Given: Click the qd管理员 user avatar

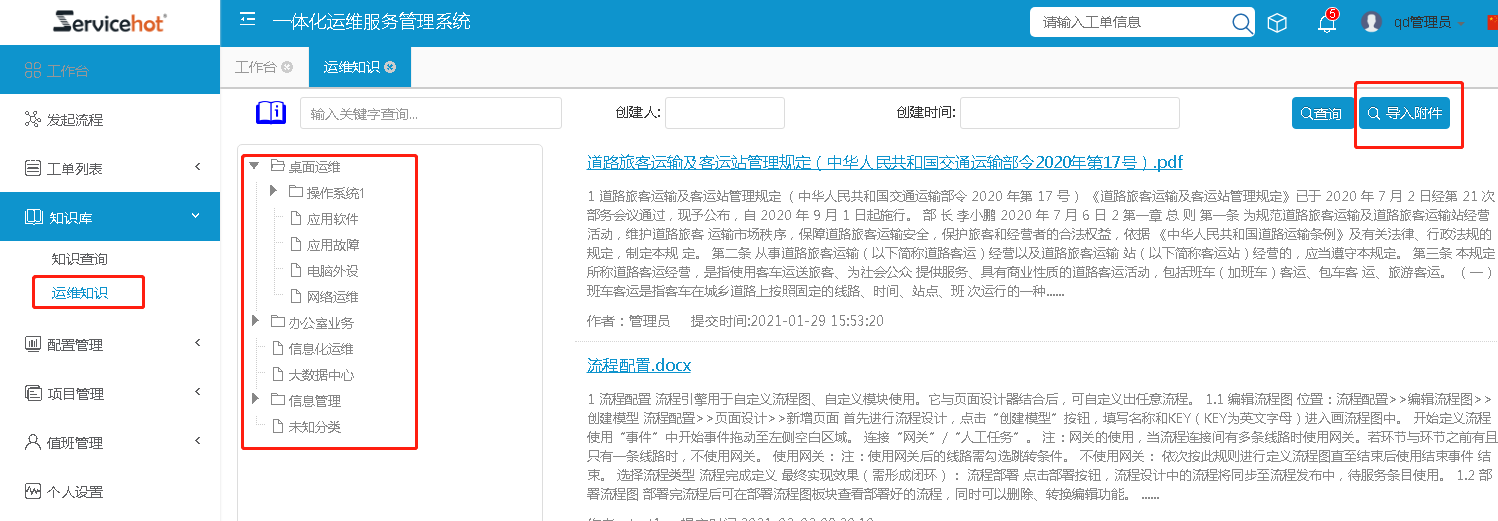Looking at the screenshot, I should 1371,22.
